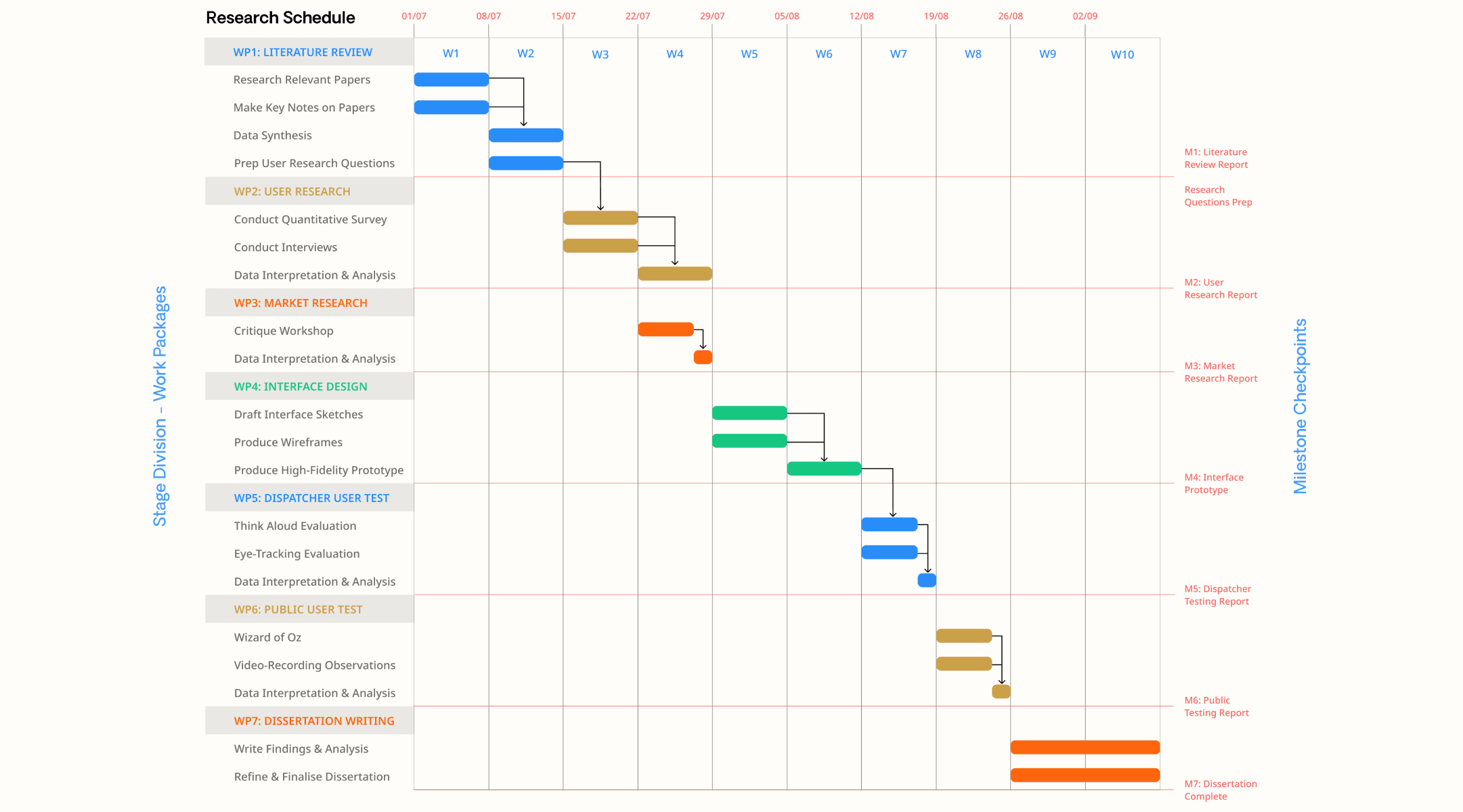The image size is (1463, 812).
Task: Select Prep User Research Questions label
Action: pos(314,163)
